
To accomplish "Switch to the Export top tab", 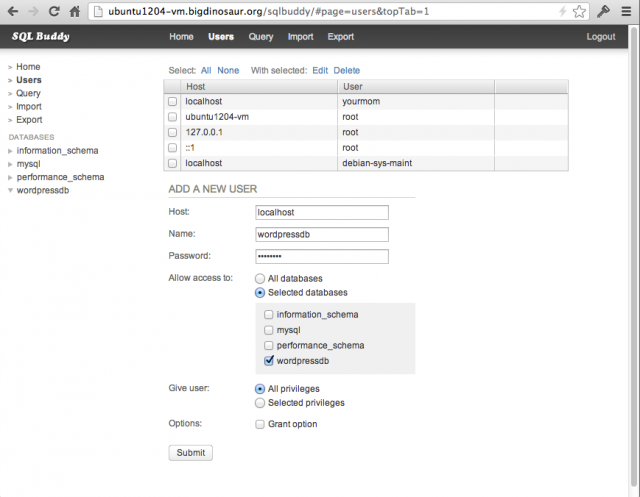I will 340,37.
